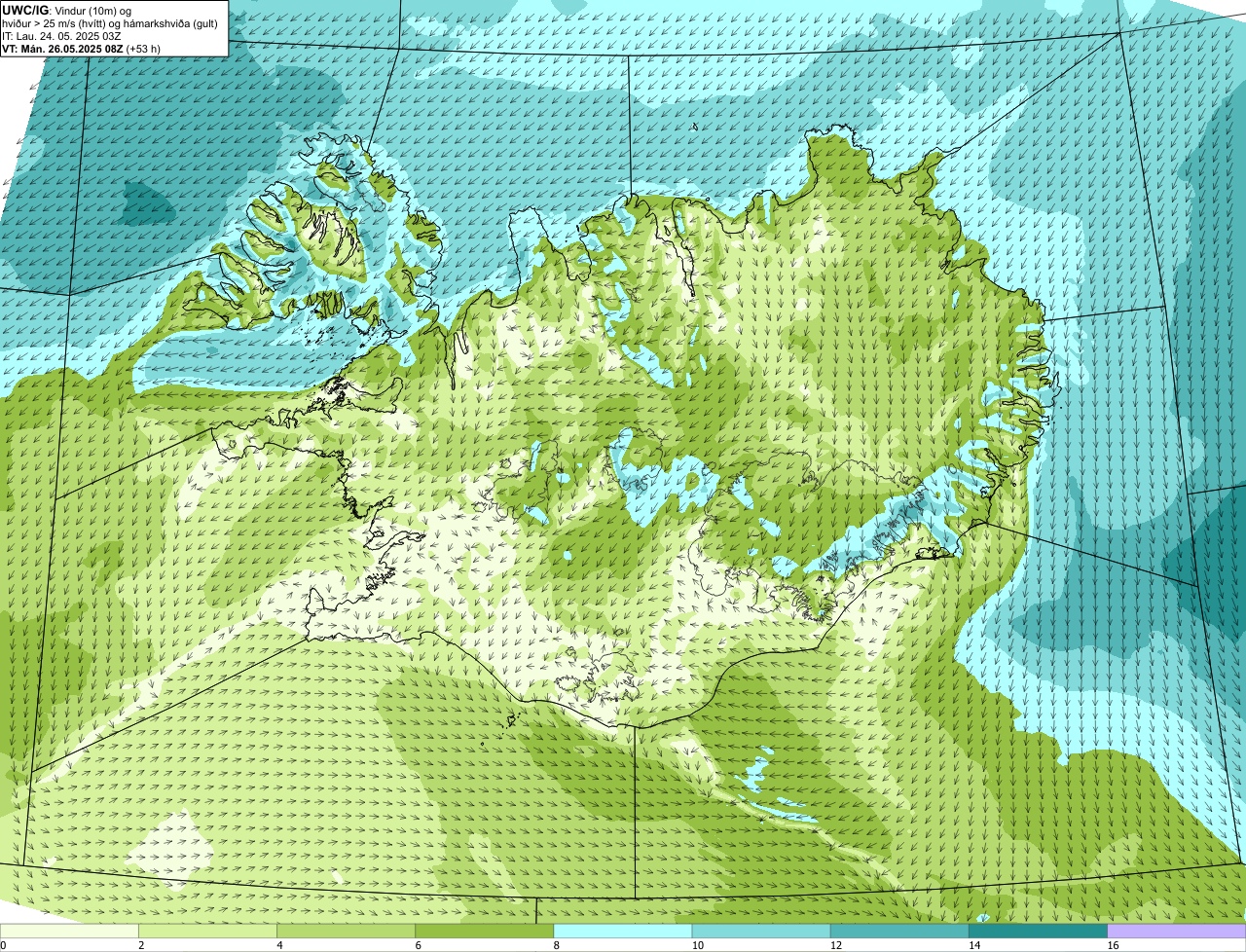Click the '4' legend scale label
This screenshot has width=1246, height=952.
coord(279,945)
